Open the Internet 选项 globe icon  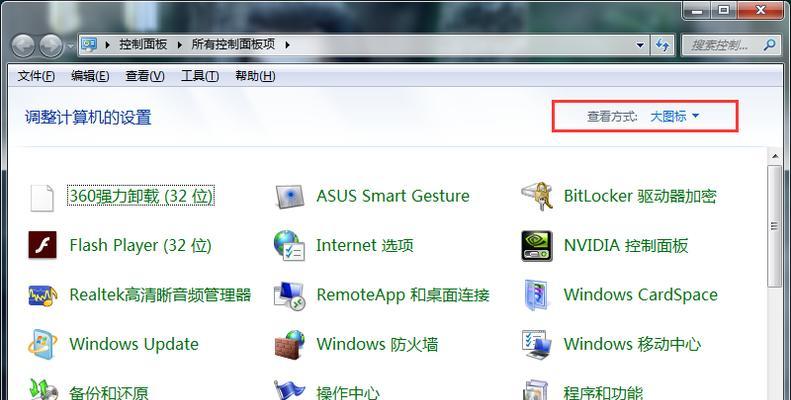pos(290,245)
